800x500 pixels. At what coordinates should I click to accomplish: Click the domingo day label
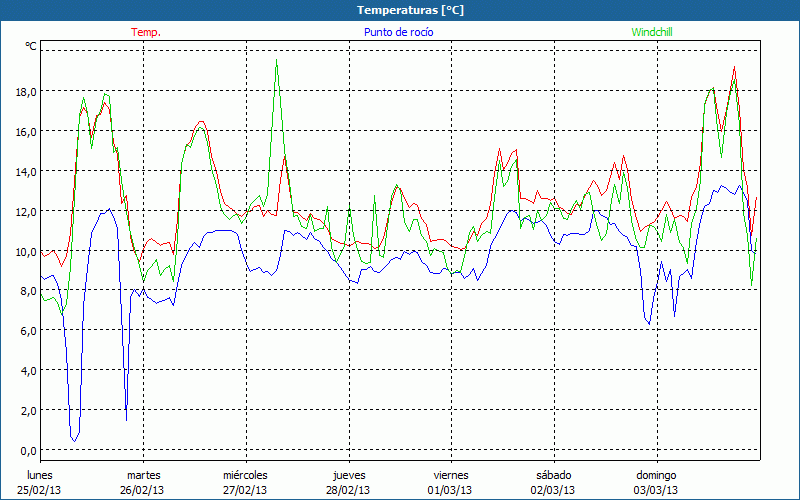(x=656, y=475)
